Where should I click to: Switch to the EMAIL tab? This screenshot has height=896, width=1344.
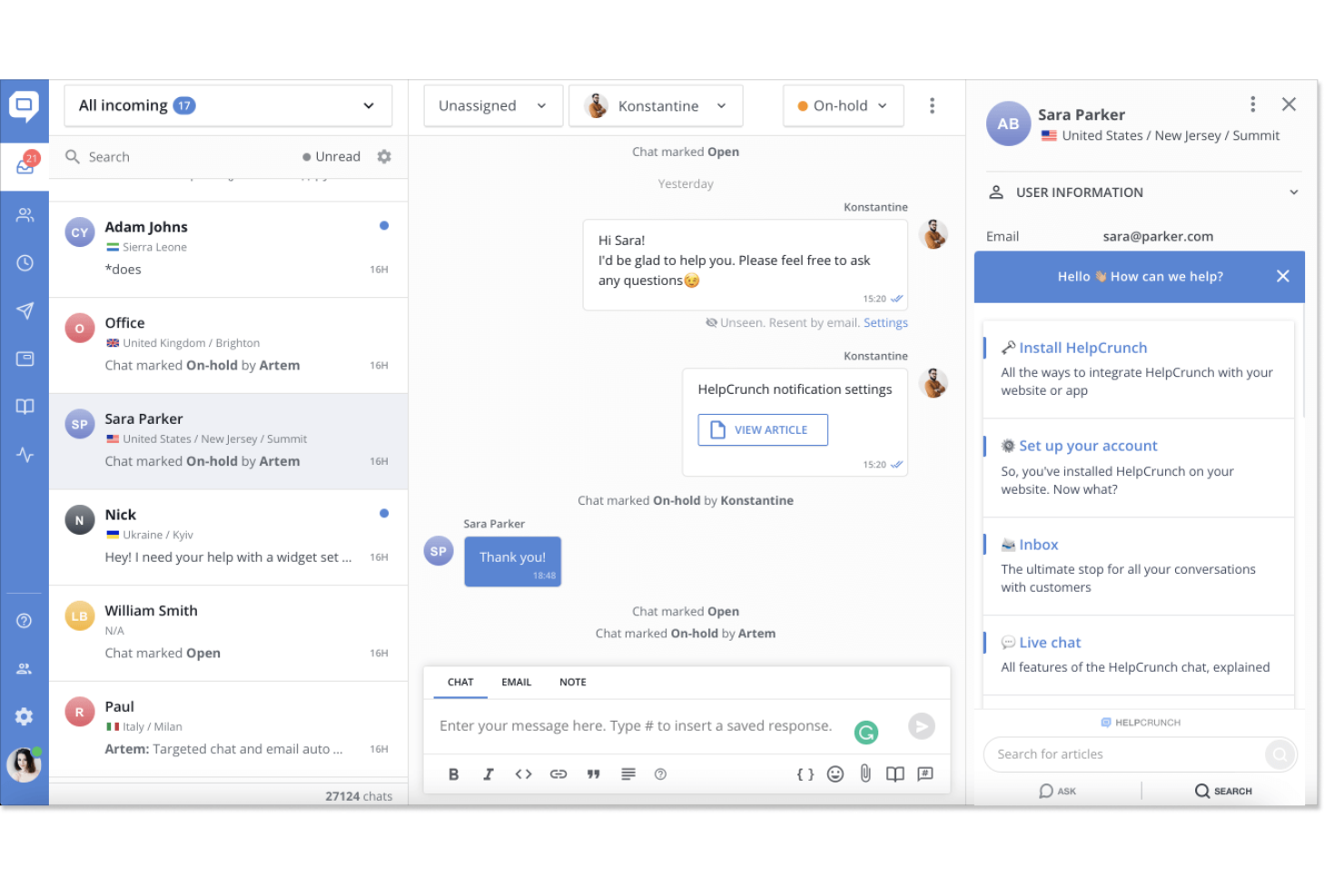click(516, 682)
